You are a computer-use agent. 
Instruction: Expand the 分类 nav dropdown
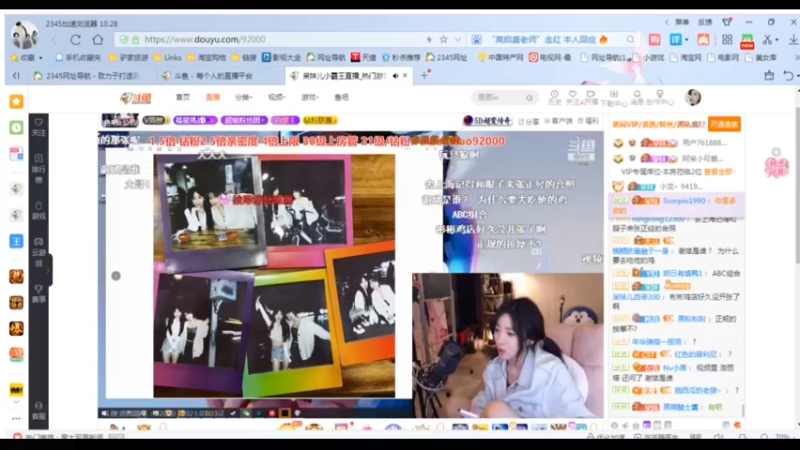click(x=243, y=97)
